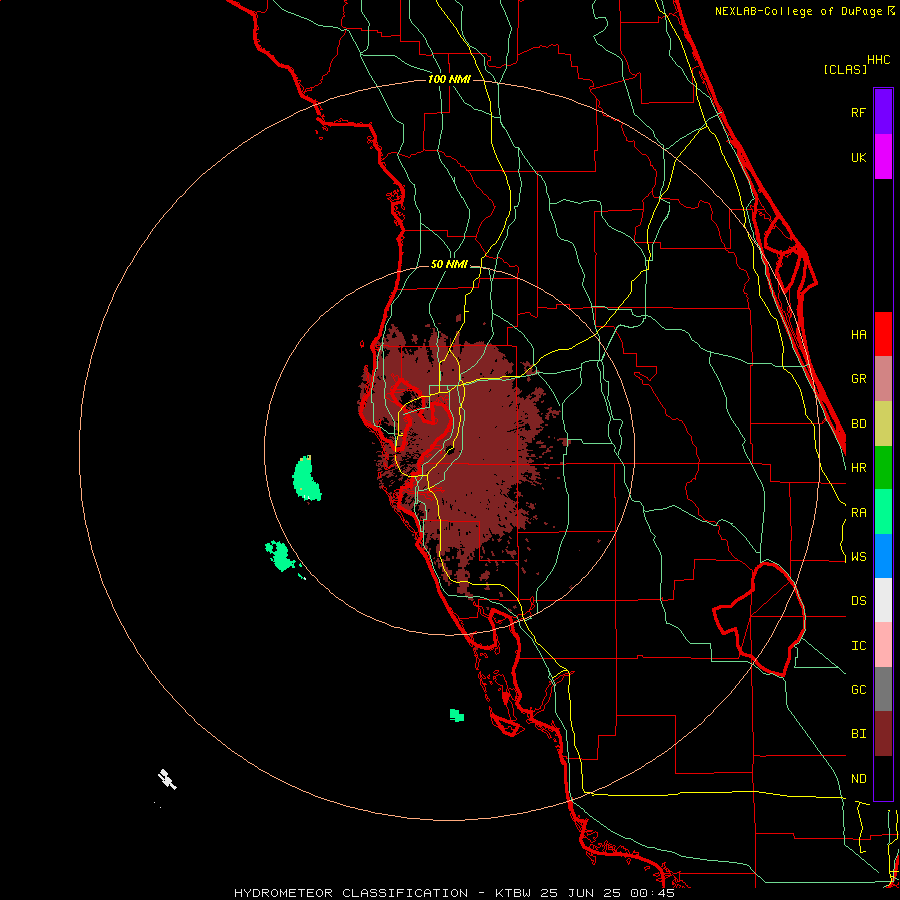900x900 pixels.
Task: Click the dark green HR swatch
Action: click(883, 468)
